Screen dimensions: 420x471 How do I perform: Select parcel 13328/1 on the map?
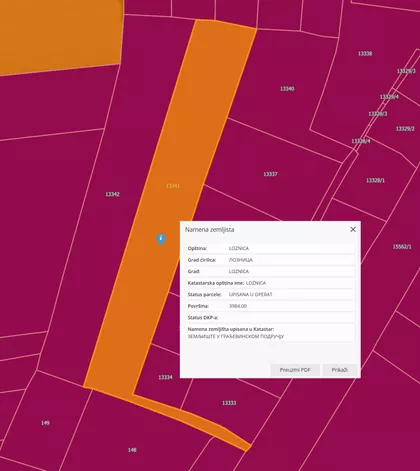(375, 180)
